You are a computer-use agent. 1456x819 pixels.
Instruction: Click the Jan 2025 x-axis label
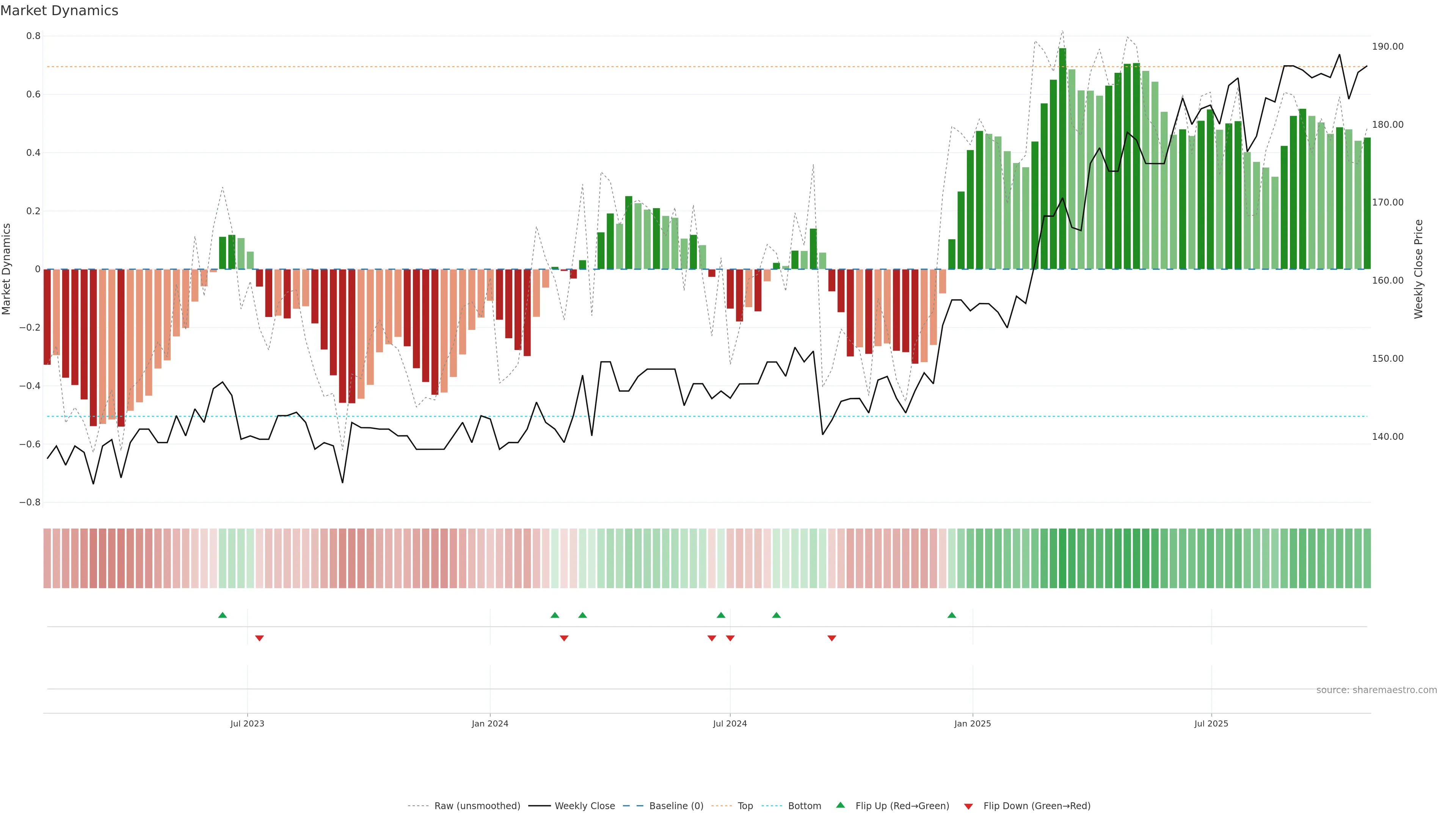[972, 723]
